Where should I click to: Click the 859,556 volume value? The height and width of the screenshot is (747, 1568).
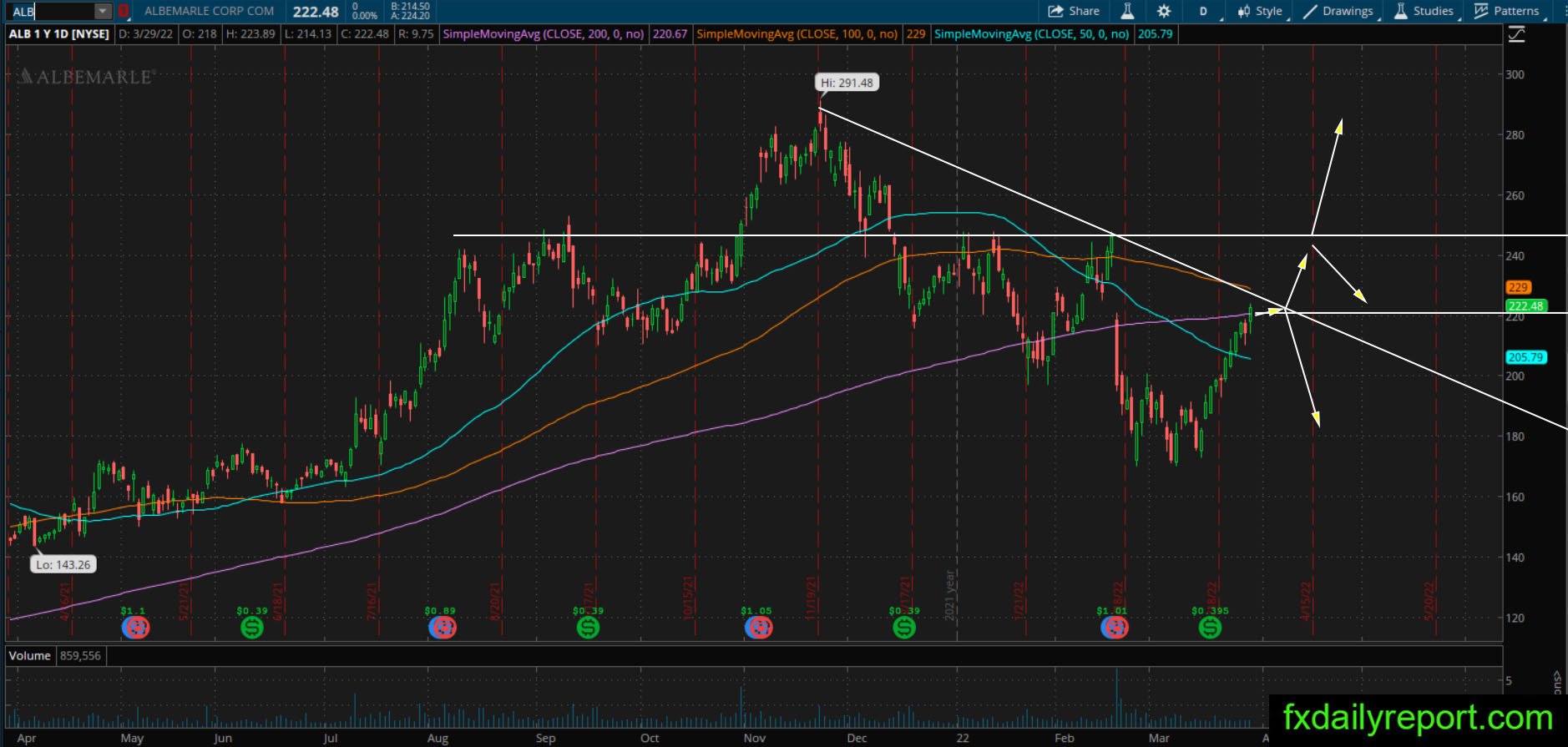pyautogui.click(x=80, y=656)
